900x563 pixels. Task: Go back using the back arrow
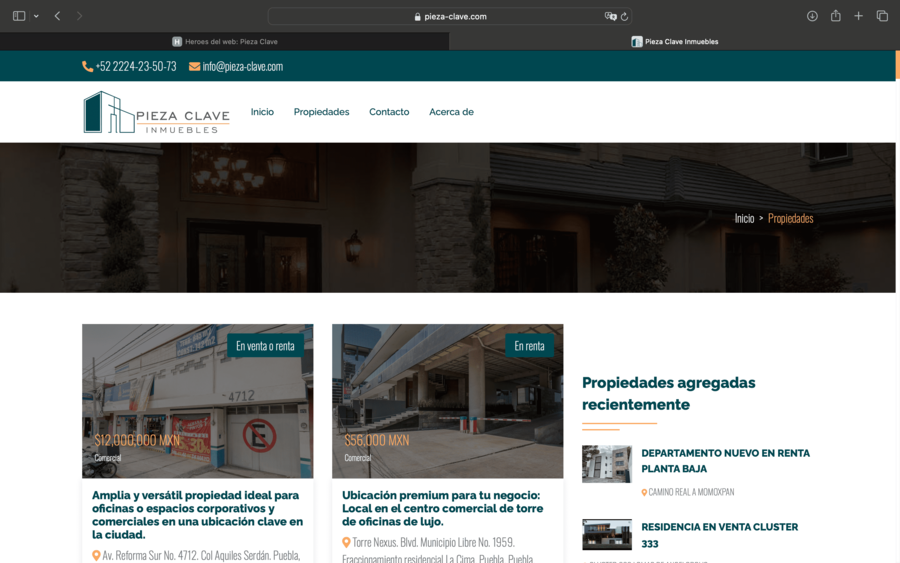57,16
